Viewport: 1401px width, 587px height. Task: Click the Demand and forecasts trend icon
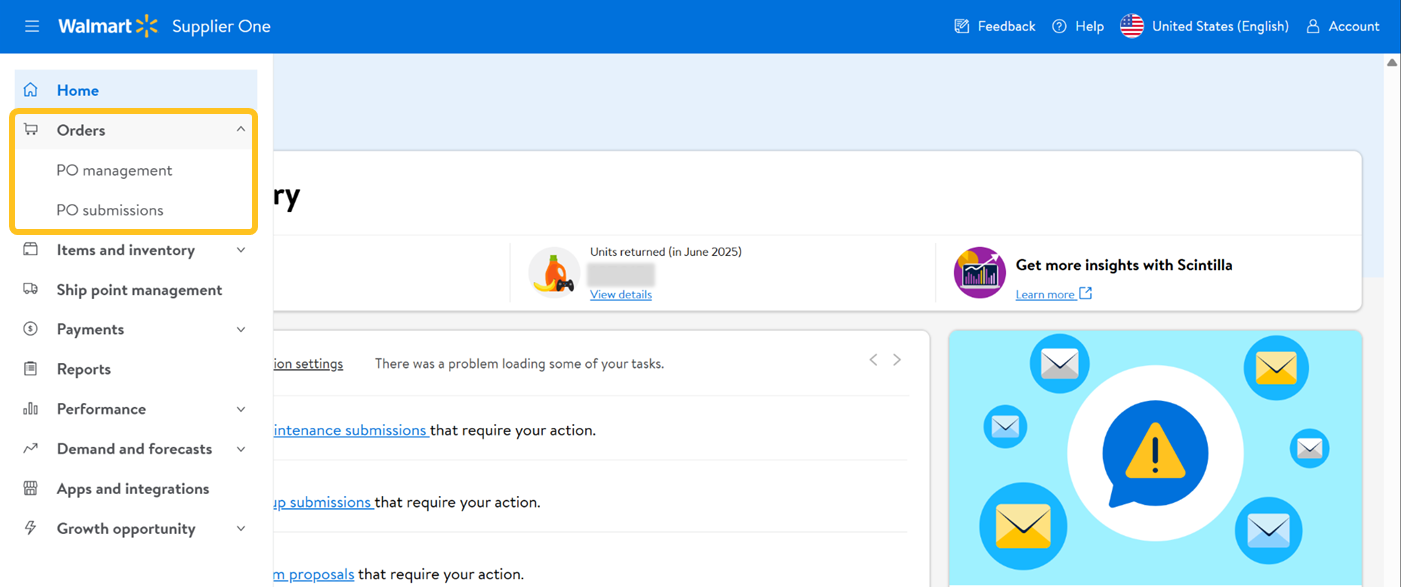coord(31,449)
